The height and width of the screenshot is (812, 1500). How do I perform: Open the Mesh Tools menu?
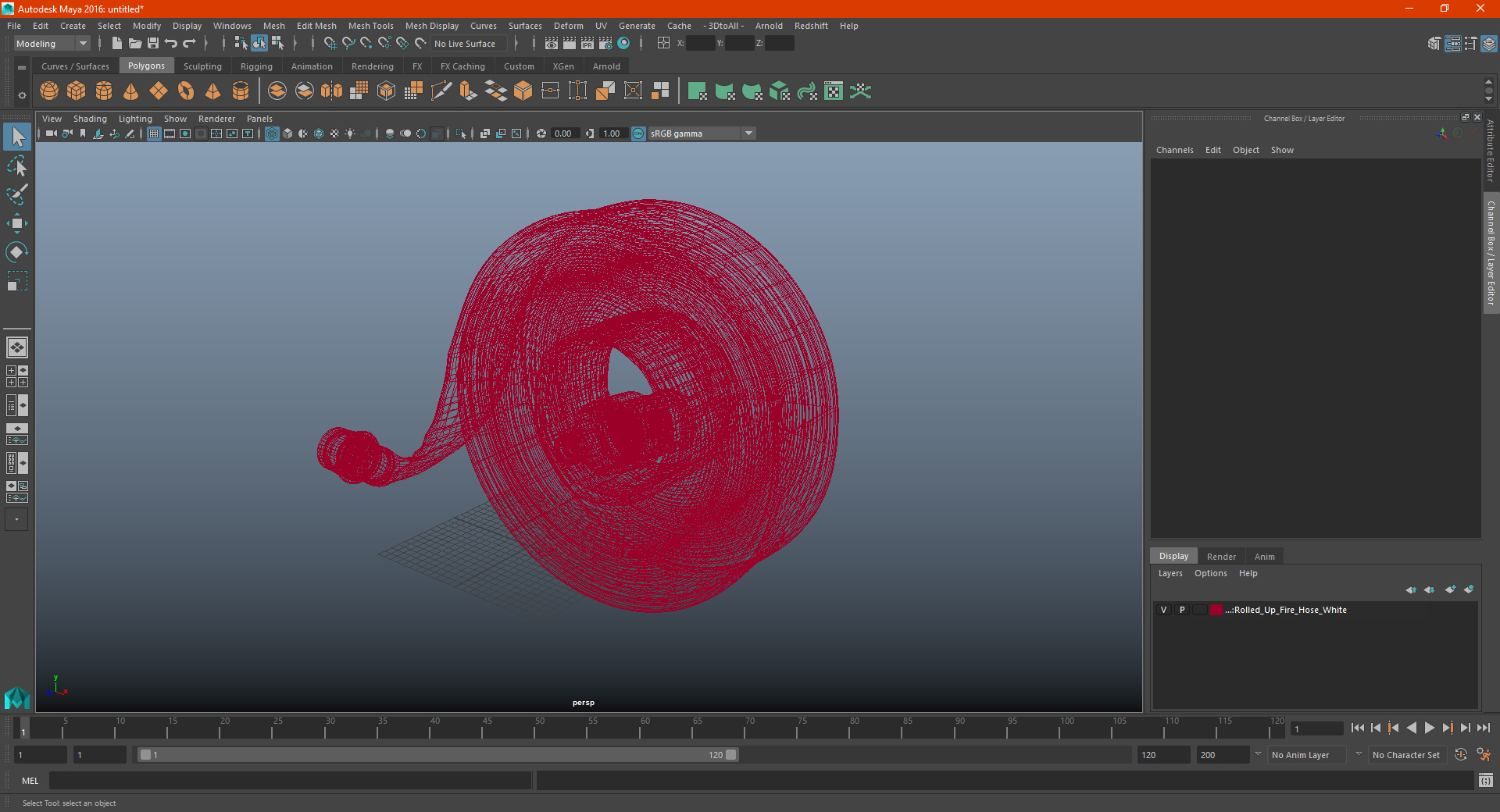(370, 26)
